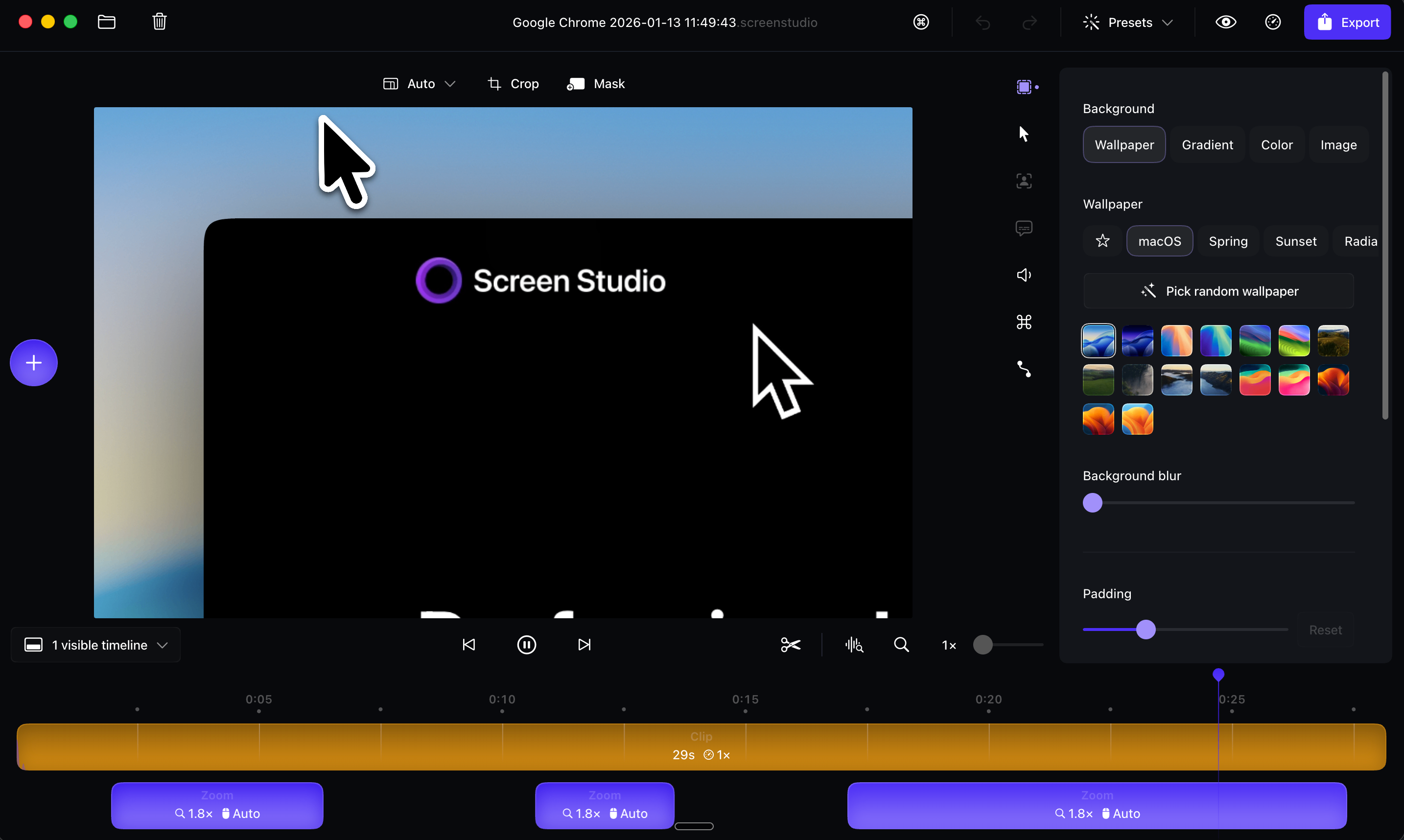Screen dimensions: 1404x840
Task: Select the Color background tab
Action: 1277,144
